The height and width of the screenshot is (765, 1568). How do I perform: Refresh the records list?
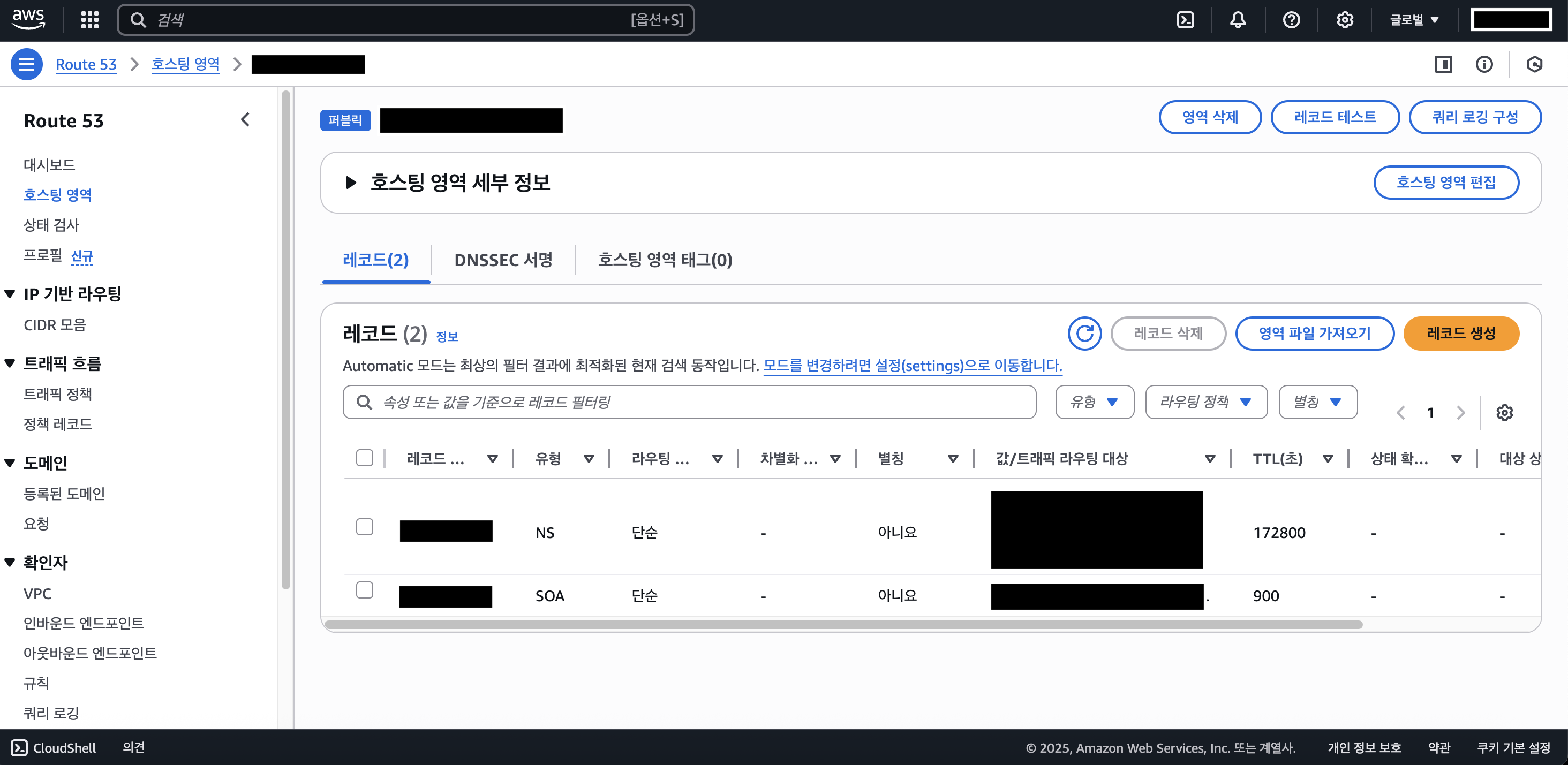click(x=1085, y=334)
